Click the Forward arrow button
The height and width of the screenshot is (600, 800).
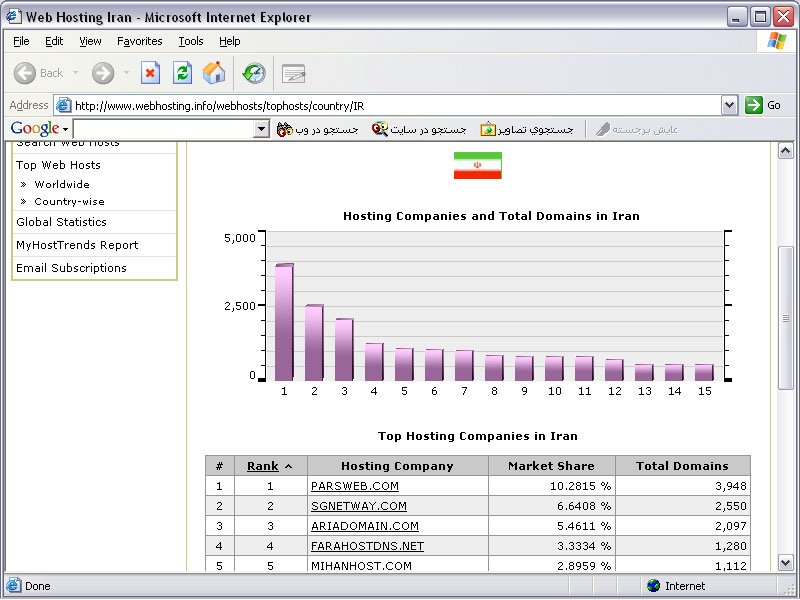coord(103,73)
